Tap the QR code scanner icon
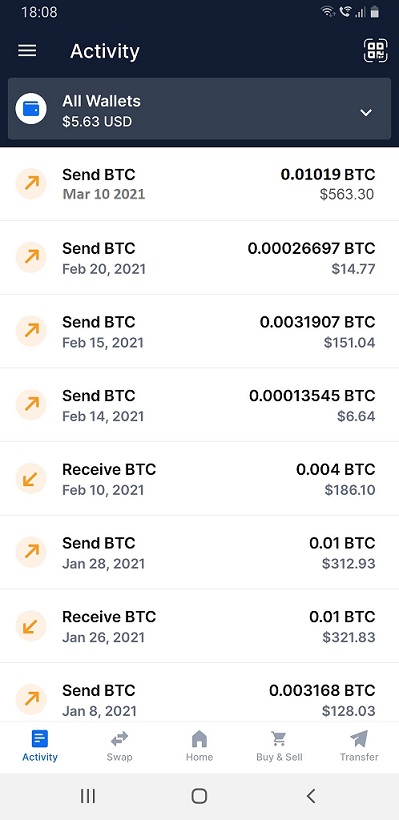The width and height of the screenshot is (399, 820). tap(375, 51)
